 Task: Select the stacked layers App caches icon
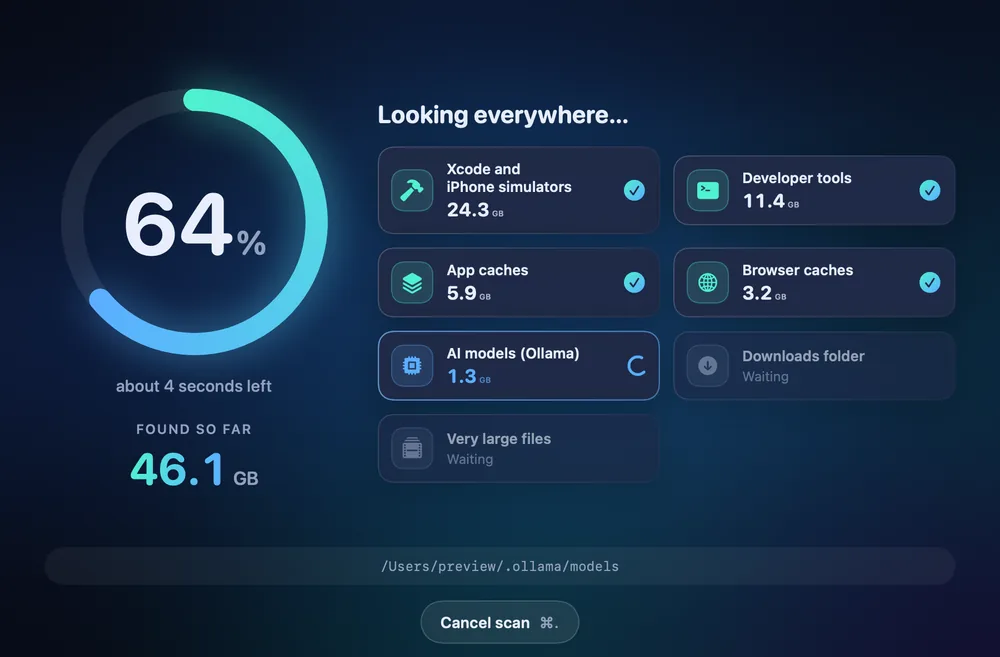click(412, 282)
